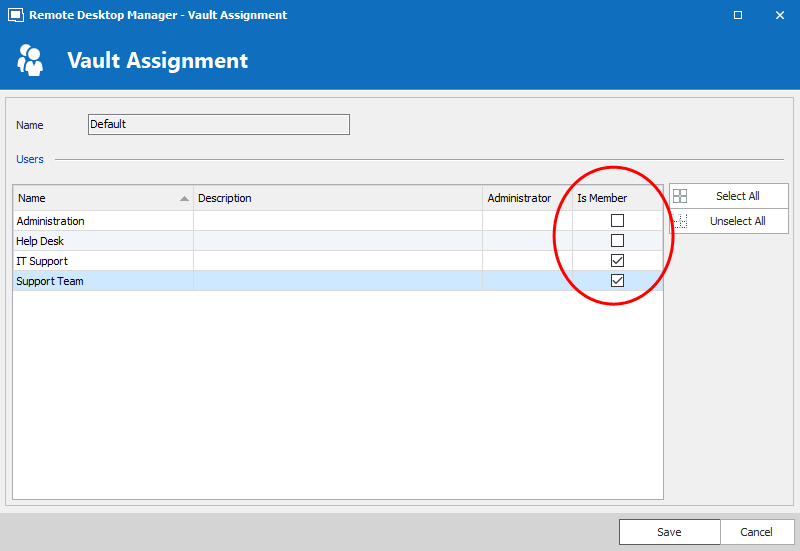Maximize the Vault Assignment window
The width and height of the screenshot is (800, 551).
[738, 15]
